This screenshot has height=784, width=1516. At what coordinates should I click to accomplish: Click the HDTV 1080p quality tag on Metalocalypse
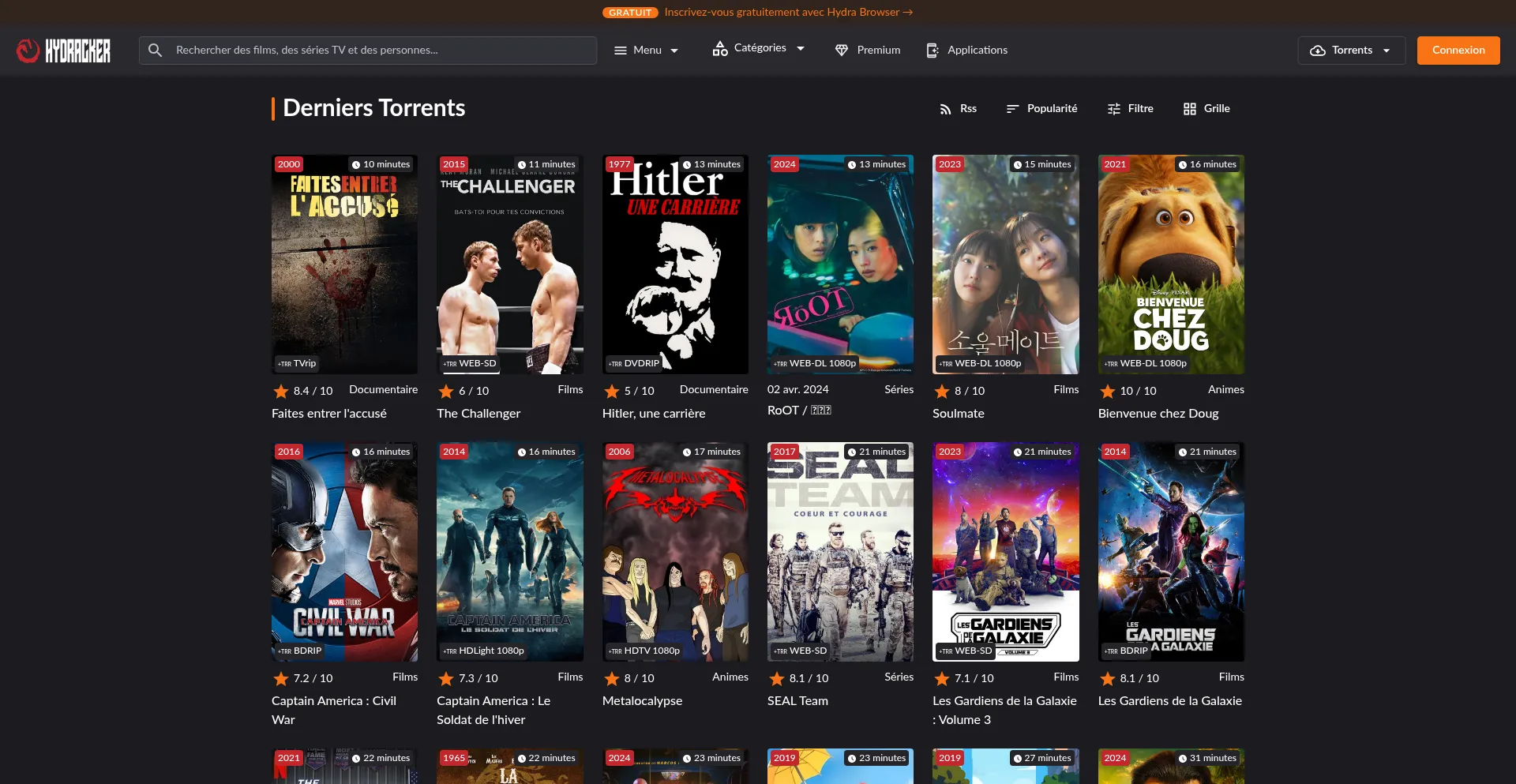[644, 651]
